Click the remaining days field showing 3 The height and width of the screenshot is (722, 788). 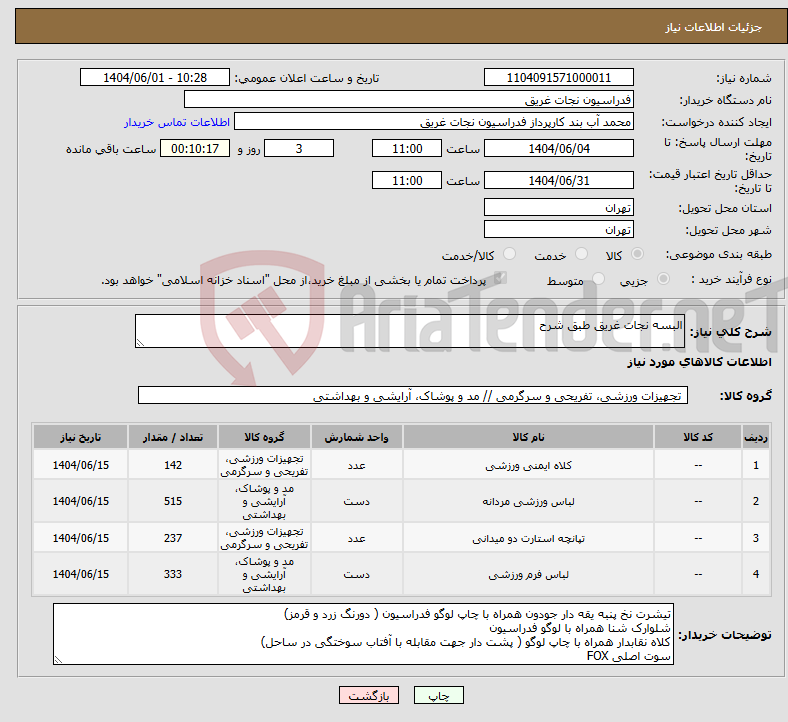click(x=299, y=148)
